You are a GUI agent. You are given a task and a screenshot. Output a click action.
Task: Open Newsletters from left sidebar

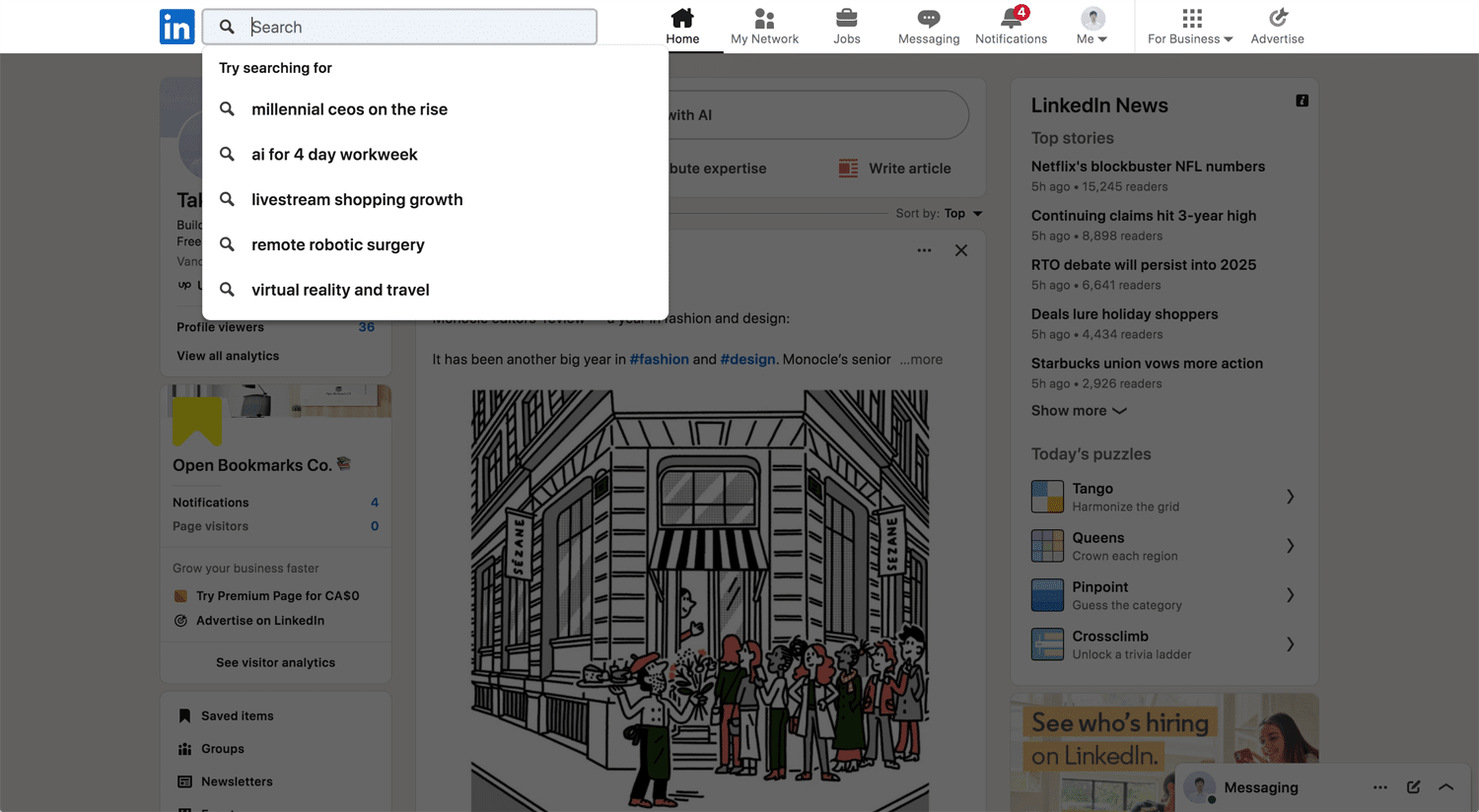point(237,781)
